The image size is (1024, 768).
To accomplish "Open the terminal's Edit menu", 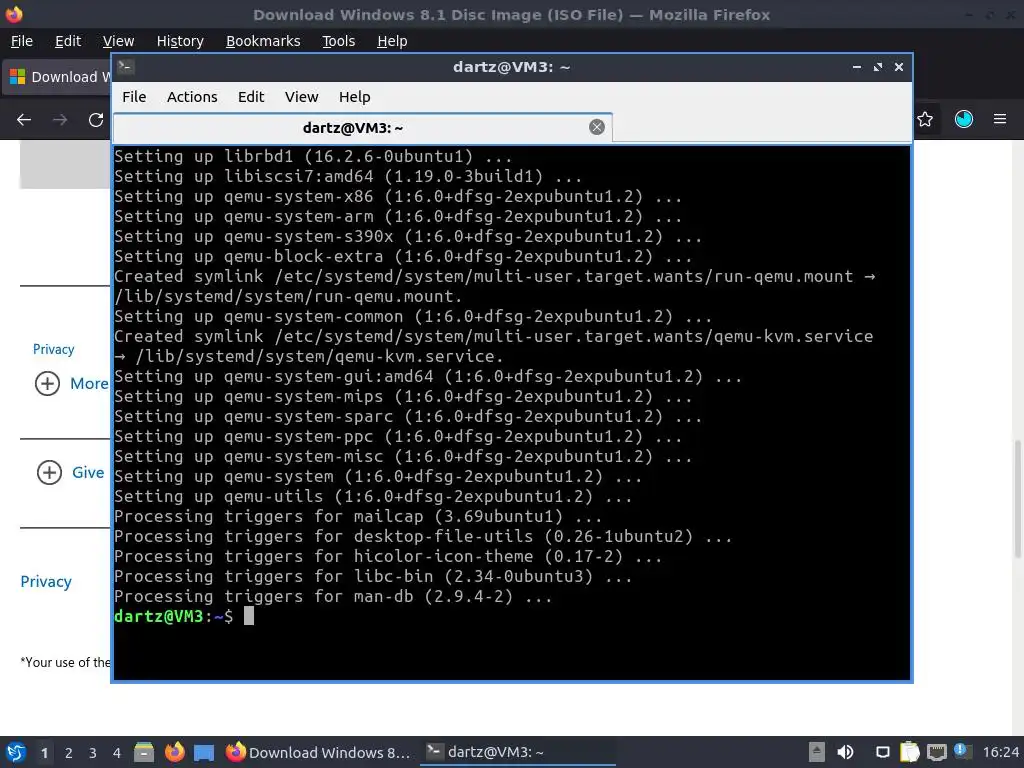I will click(x=251, y=97).
